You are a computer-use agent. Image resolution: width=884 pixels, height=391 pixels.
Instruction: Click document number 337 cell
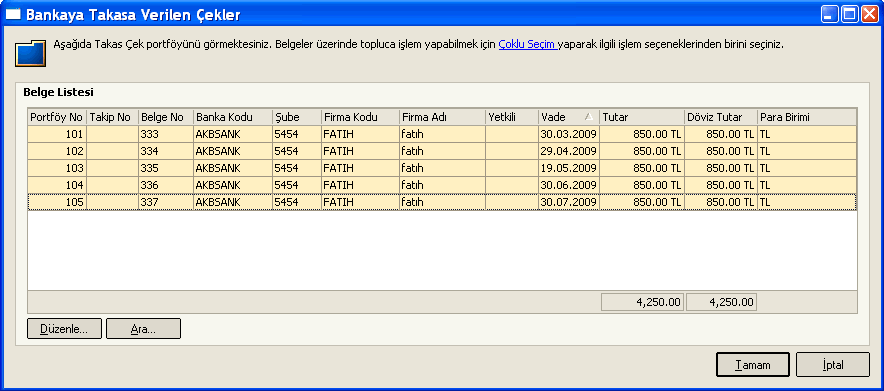pyautogui.click(x=166, y=202)
